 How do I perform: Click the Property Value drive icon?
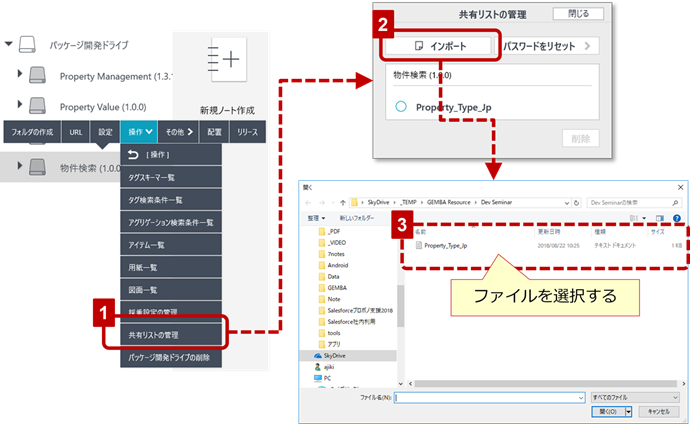click(37, 106)
